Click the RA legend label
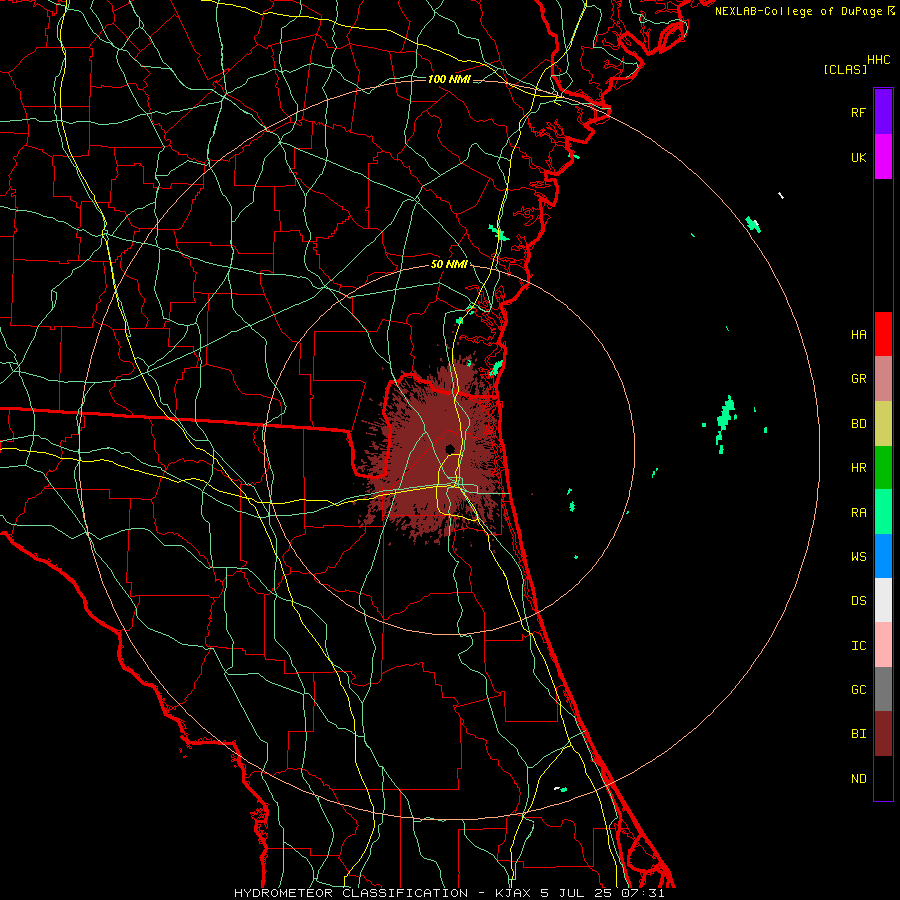Screen dimensions: 900x900 pos(858,513)
